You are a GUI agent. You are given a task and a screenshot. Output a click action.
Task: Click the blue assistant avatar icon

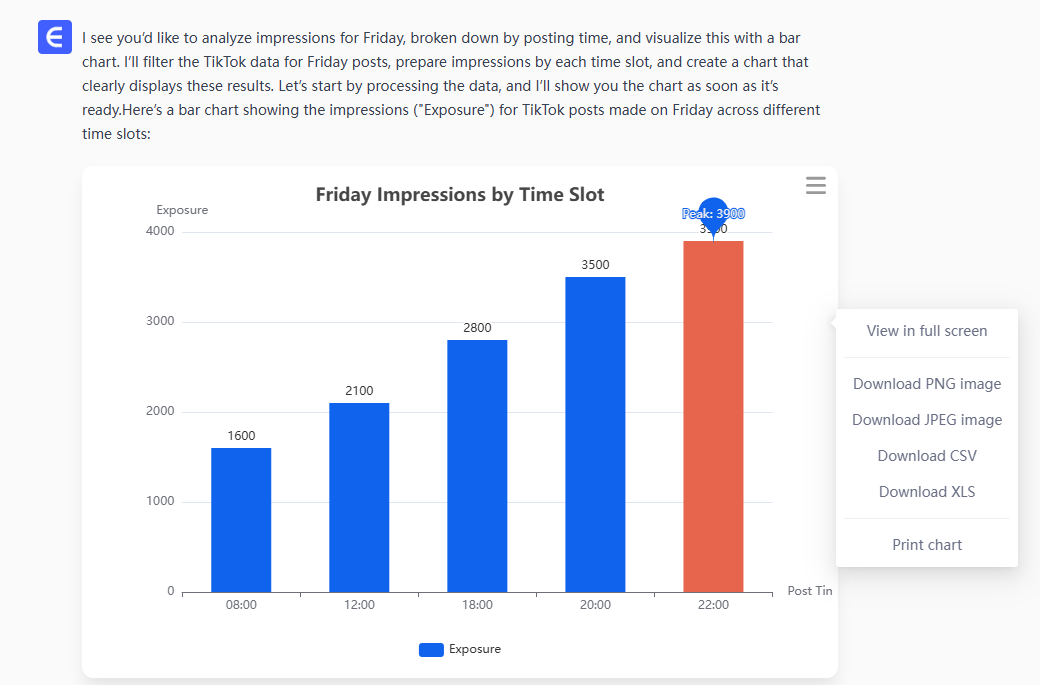coord(54,38)
